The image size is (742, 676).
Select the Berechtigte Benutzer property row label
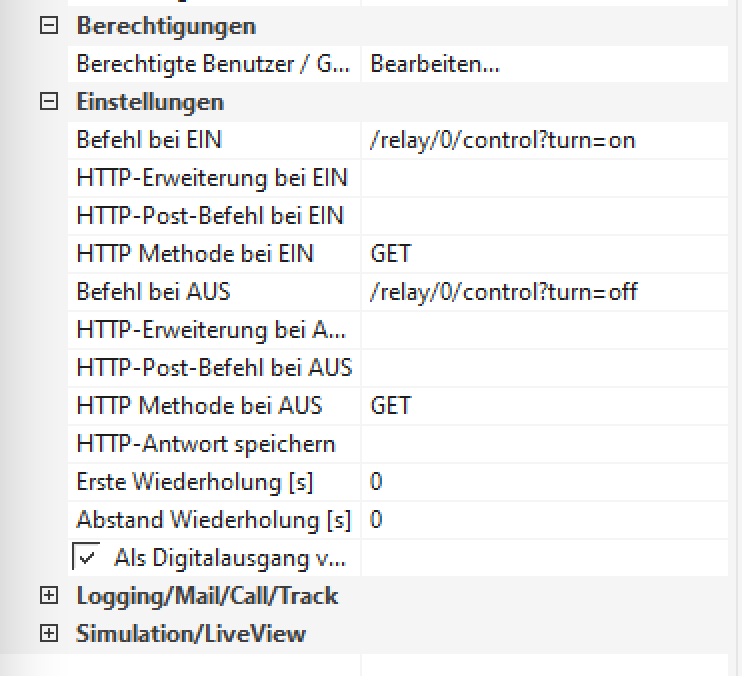coord(213,65)
